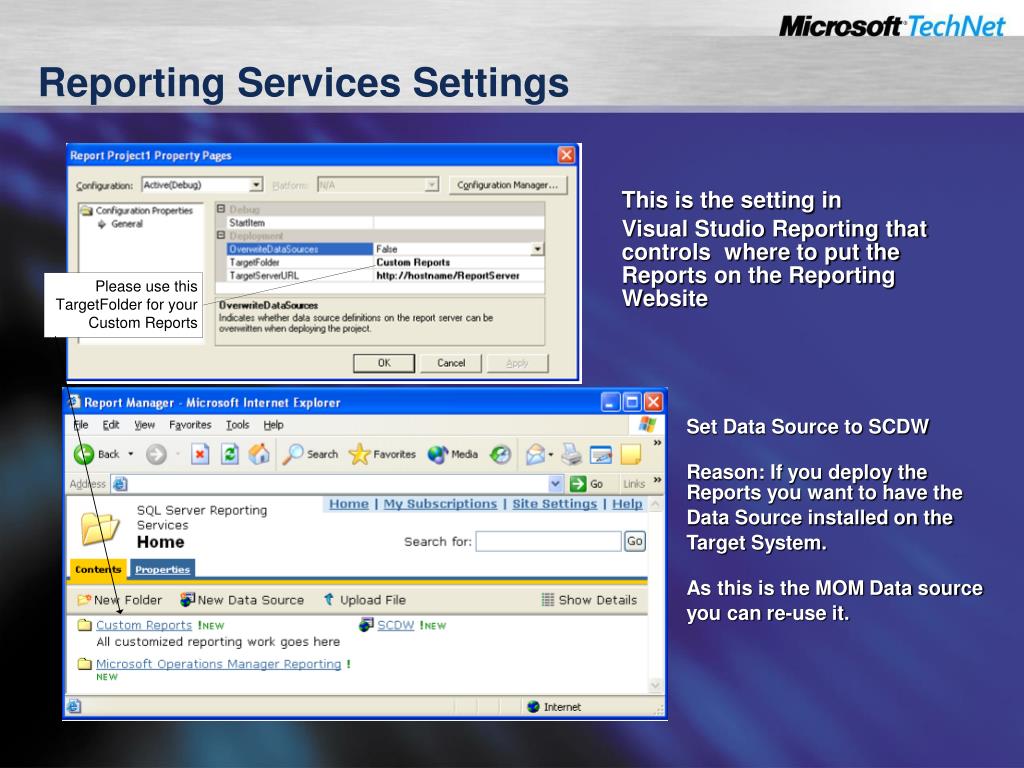1024x768 pixels.
Task: Click New Folder in Report Manager toolbar
Action: (x=120, y=600)
